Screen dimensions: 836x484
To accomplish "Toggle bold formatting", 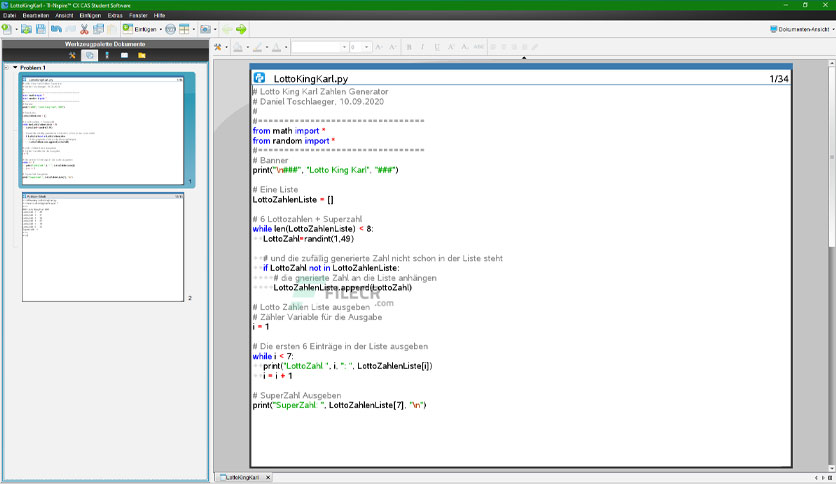I will 409,47.
